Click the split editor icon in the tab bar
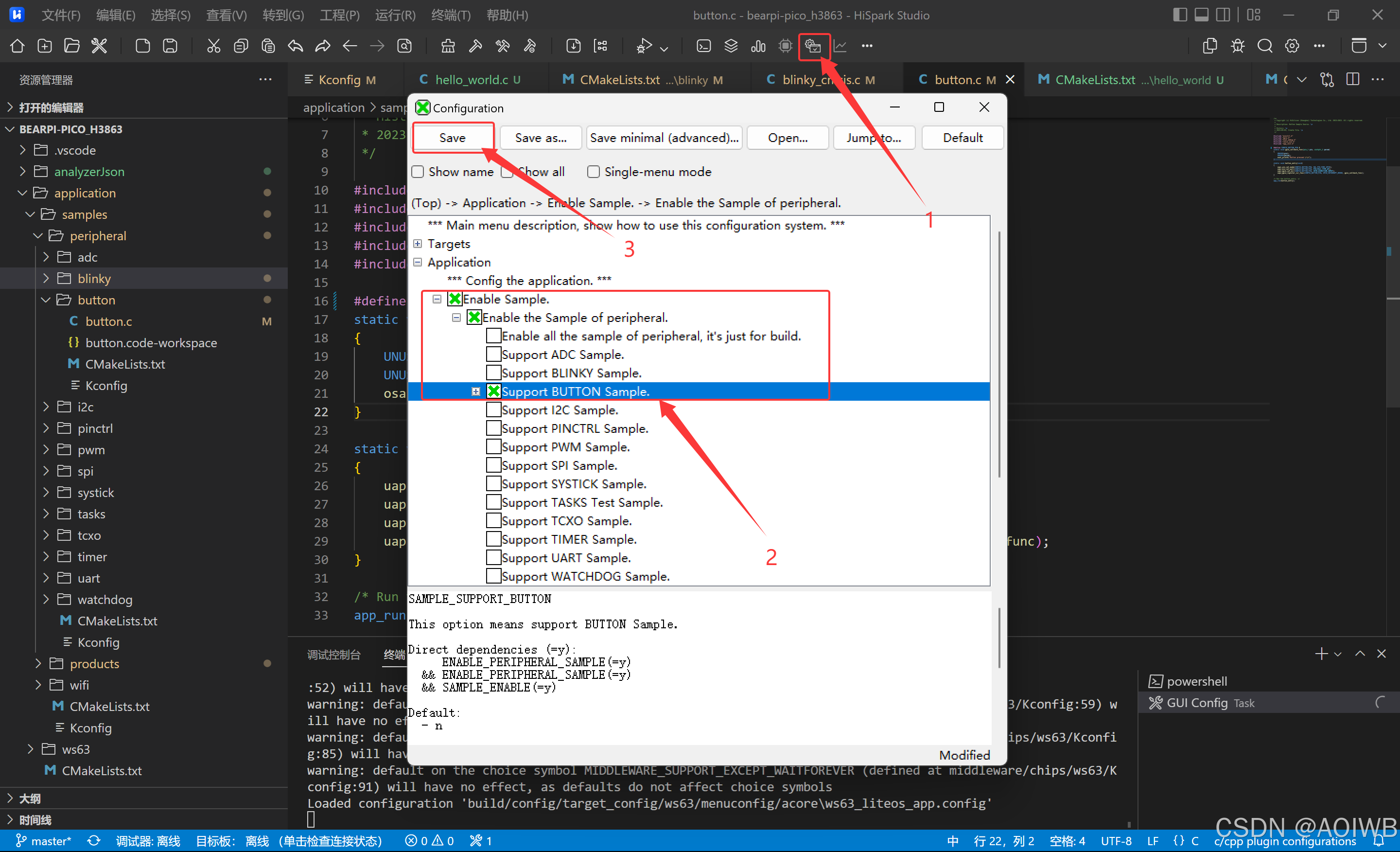Screen dimensions: 1400x852 pos(1353,80)
